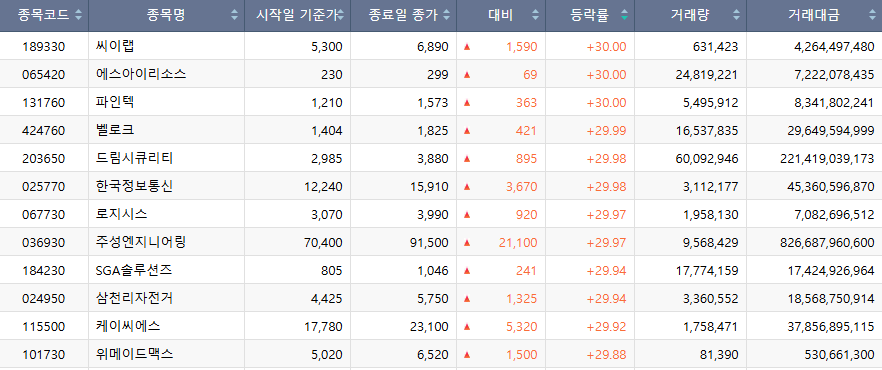Click stock code 424760
This screenshot has height=370, width=882.
(44, 131)
